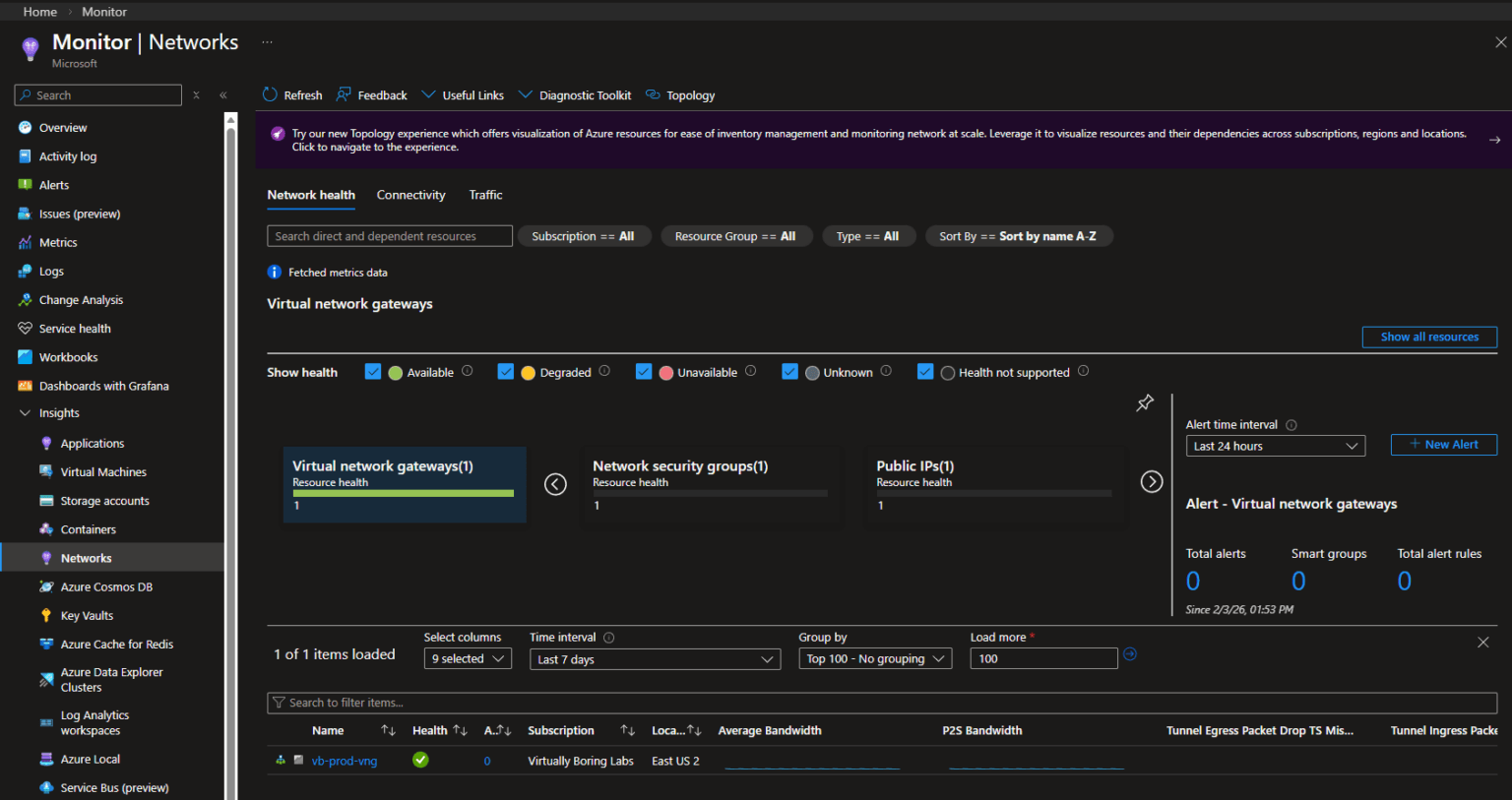Expand the Diagnostic Toolkit menu
The image size is (1512, 800).
click(x=575, y=95)
